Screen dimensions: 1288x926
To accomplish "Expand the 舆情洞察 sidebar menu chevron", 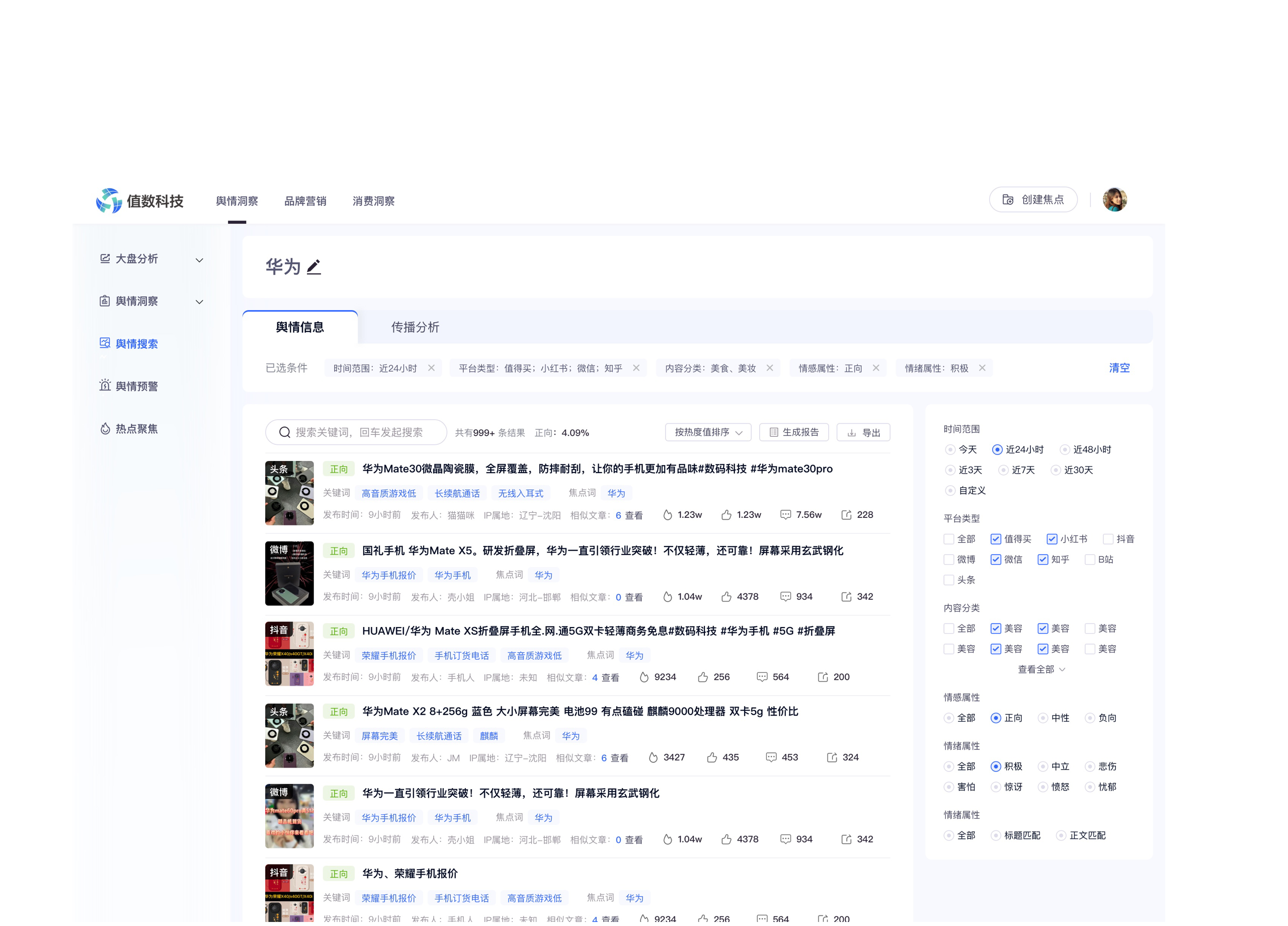I will pyautogui.click(x=199, y=301).
